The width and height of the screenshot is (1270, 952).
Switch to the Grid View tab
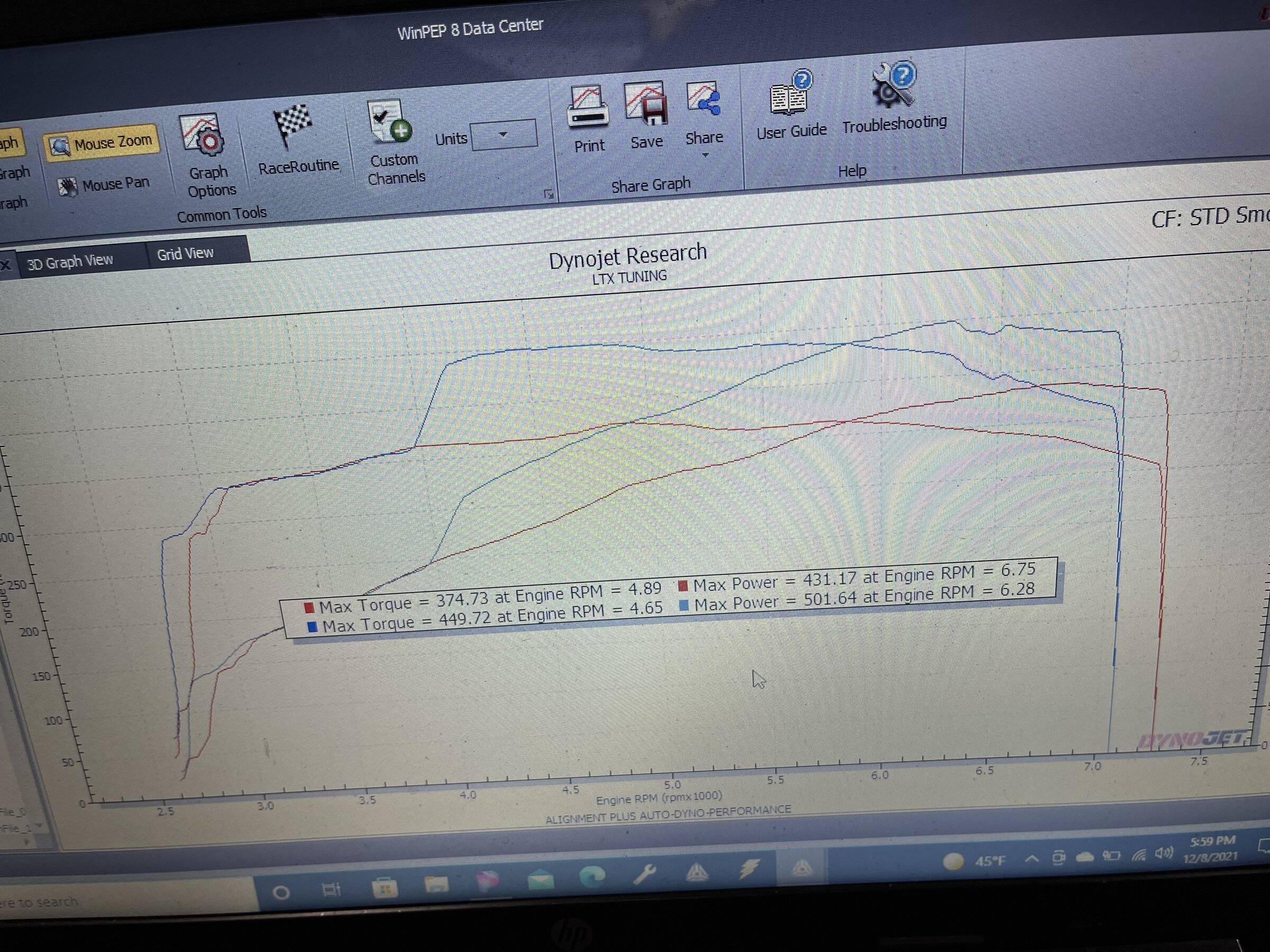pyautogui.click(x=185, y=253)
